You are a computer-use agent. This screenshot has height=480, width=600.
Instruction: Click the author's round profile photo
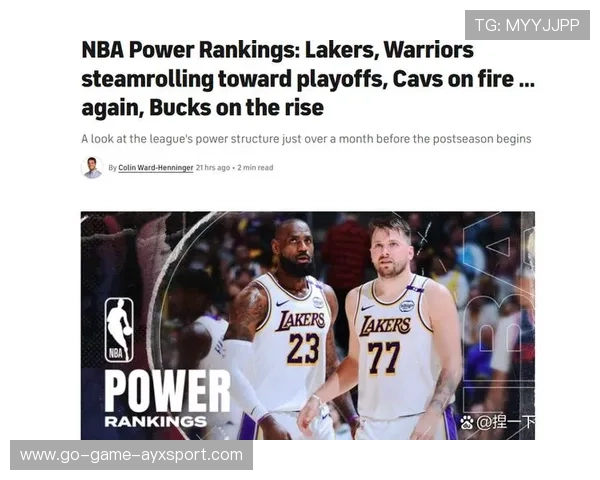coord(92,168)
